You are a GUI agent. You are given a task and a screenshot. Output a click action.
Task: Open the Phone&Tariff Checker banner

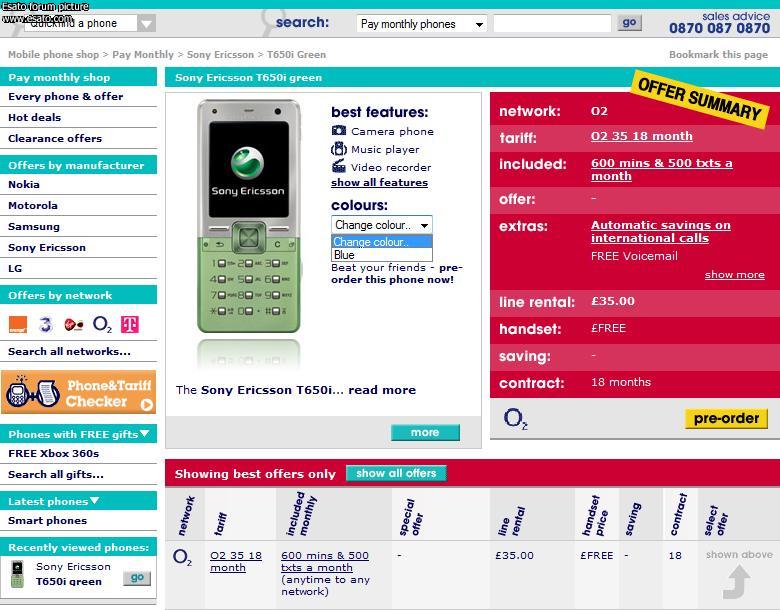(x=79, y=392)
